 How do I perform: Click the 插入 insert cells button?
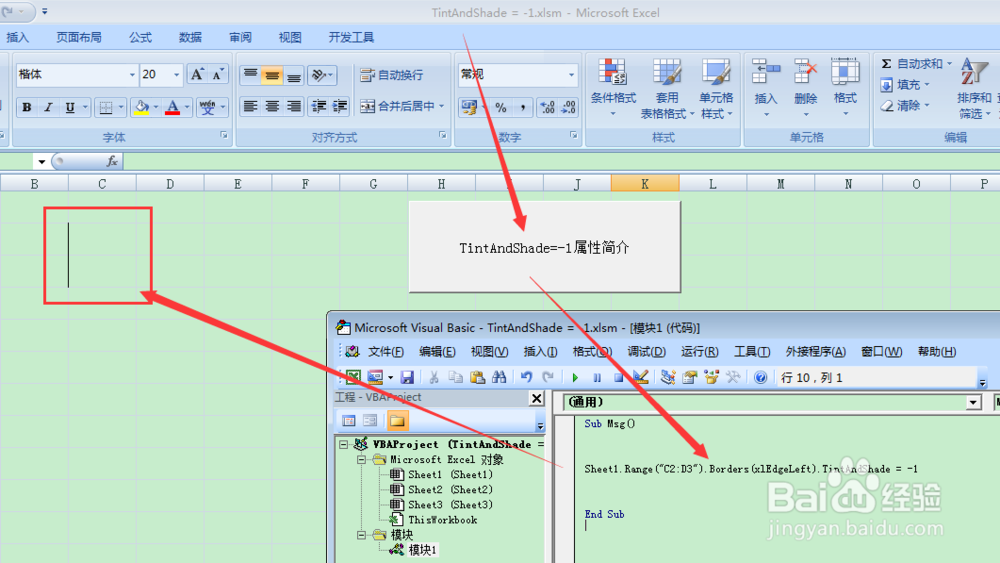(766, 88)
